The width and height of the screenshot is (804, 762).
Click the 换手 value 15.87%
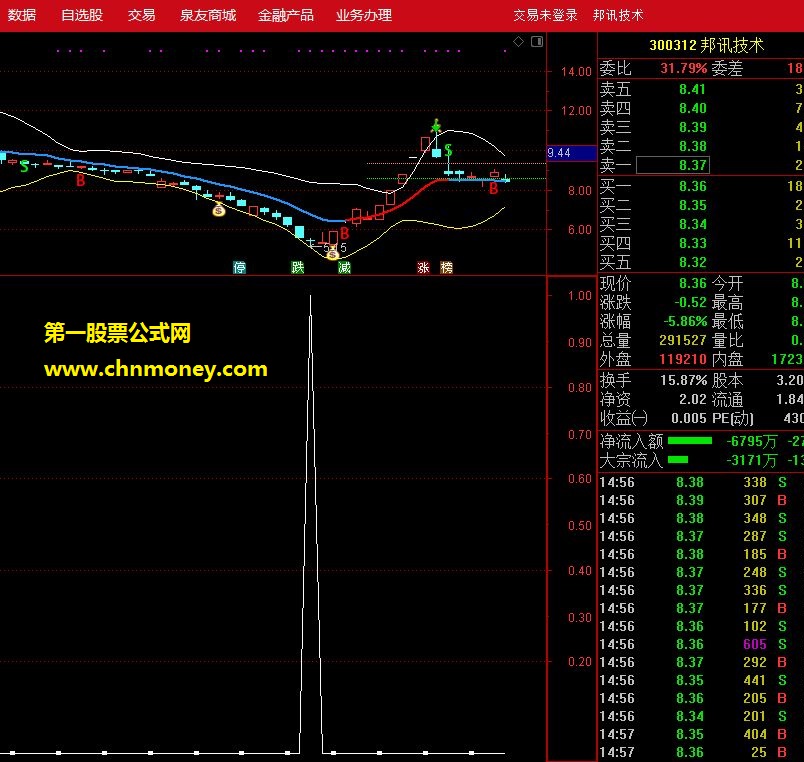pyautogui.click(x=684, y=380)
